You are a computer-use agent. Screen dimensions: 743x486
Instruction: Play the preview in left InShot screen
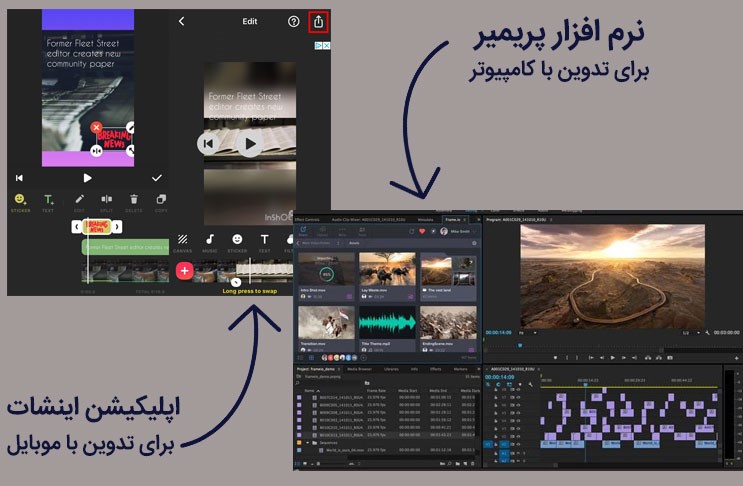pos(87,178)
